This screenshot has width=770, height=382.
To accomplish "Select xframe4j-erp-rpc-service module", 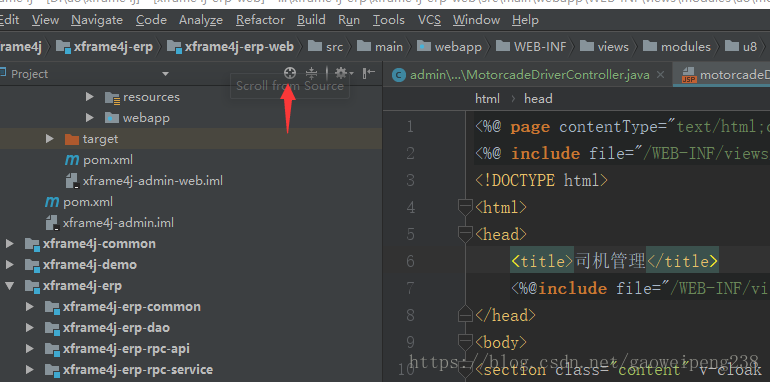I will tap(129, 370).
